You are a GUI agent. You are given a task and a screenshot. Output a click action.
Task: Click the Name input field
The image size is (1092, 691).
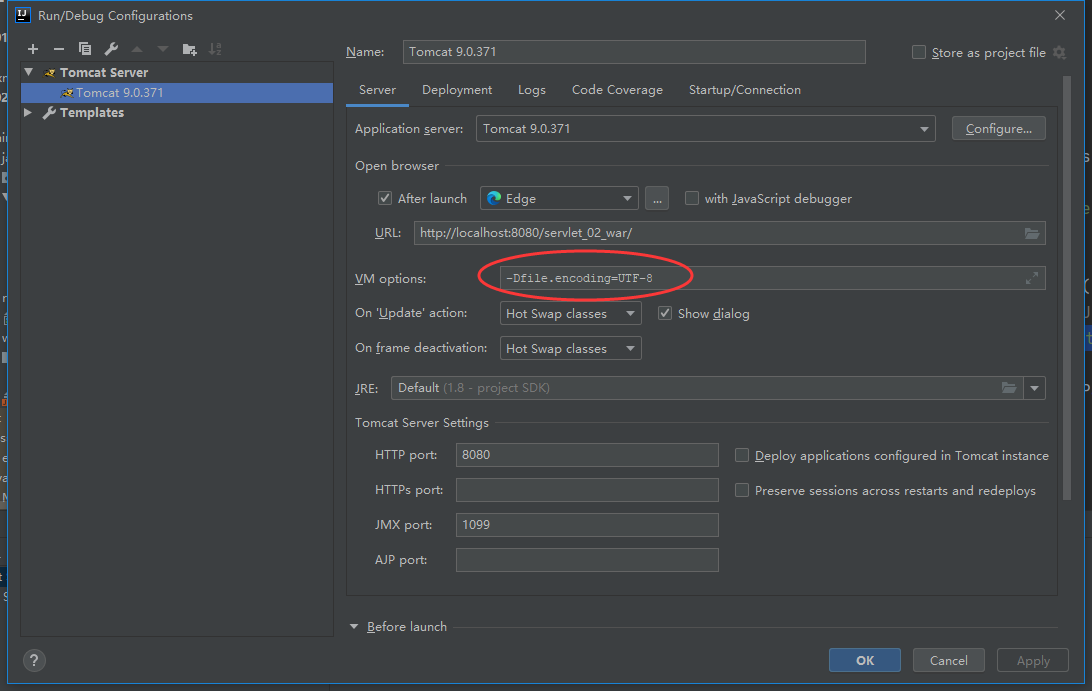[634, 52]
